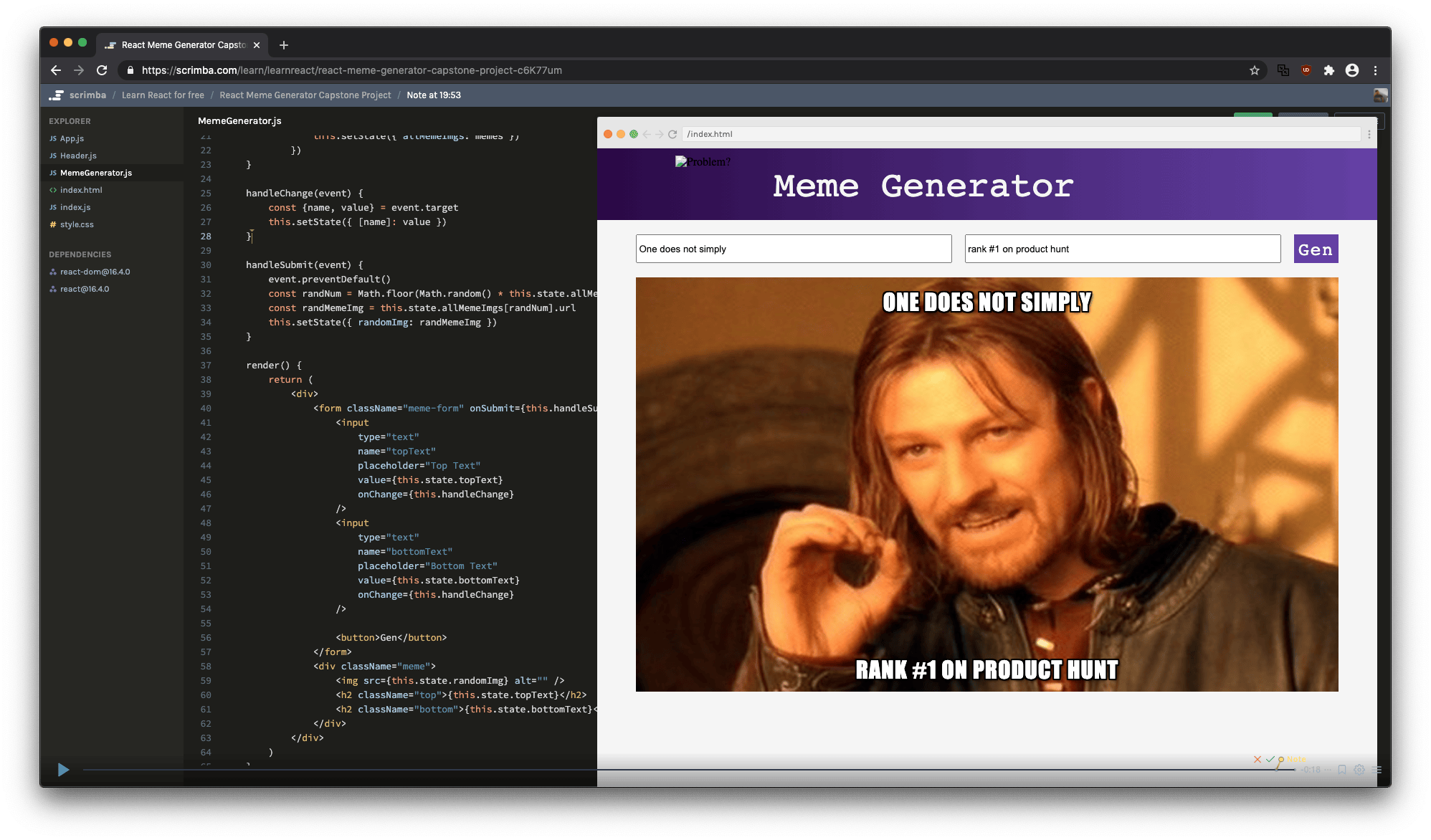The width and height of the screenshot is (1431, 840).
Task: Click the ONE DOES NOT SIMPLY meme caption
Action: tap(987, 302)
